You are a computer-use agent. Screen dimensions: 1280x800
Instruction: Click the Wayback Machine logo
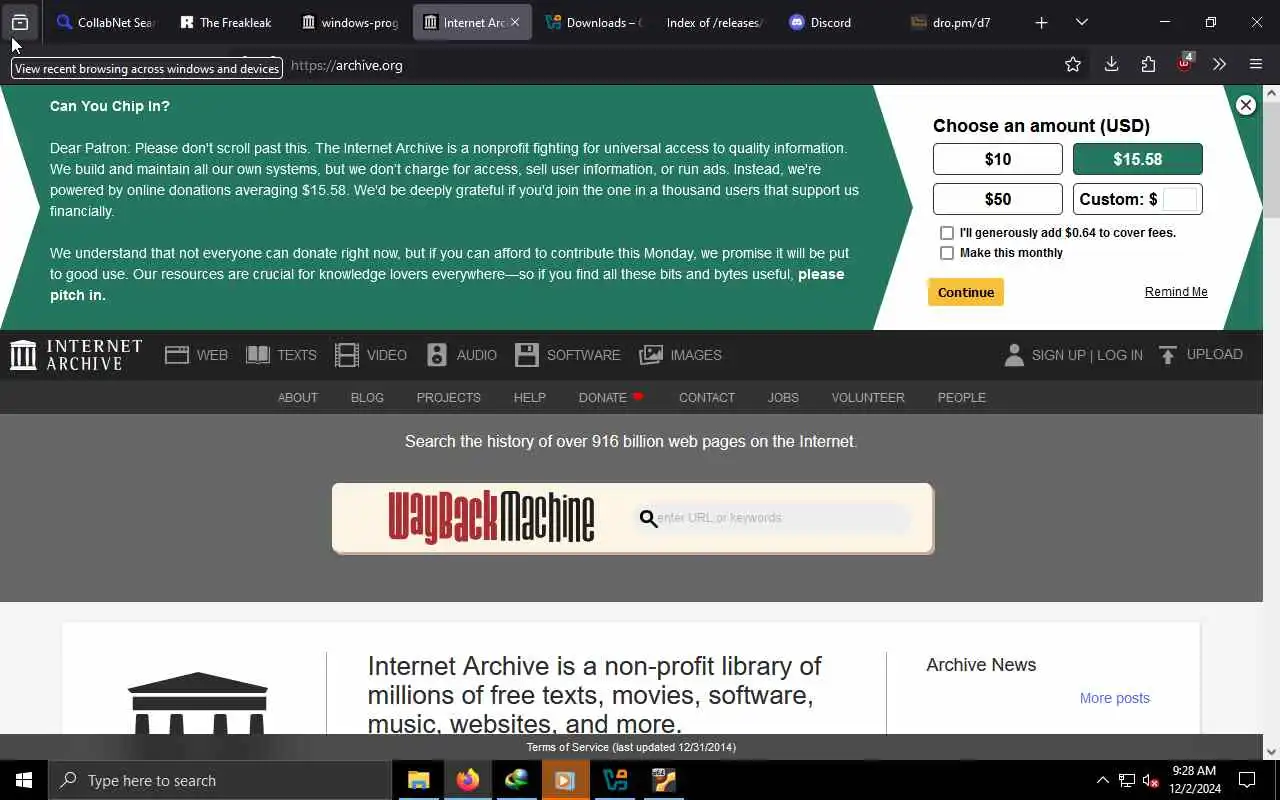[491, 517]
